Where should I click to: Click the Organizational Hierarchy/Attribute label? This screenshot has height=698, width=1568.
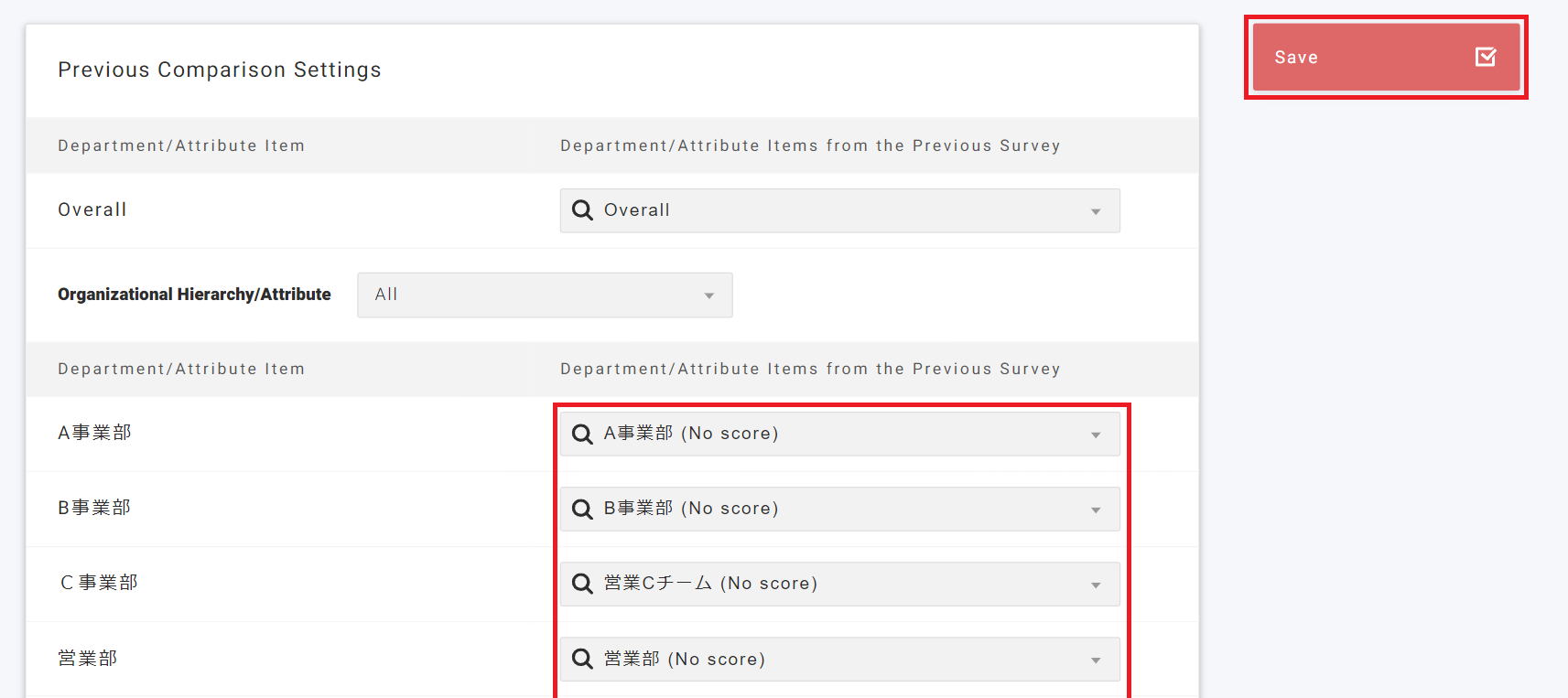pos(194,295)
